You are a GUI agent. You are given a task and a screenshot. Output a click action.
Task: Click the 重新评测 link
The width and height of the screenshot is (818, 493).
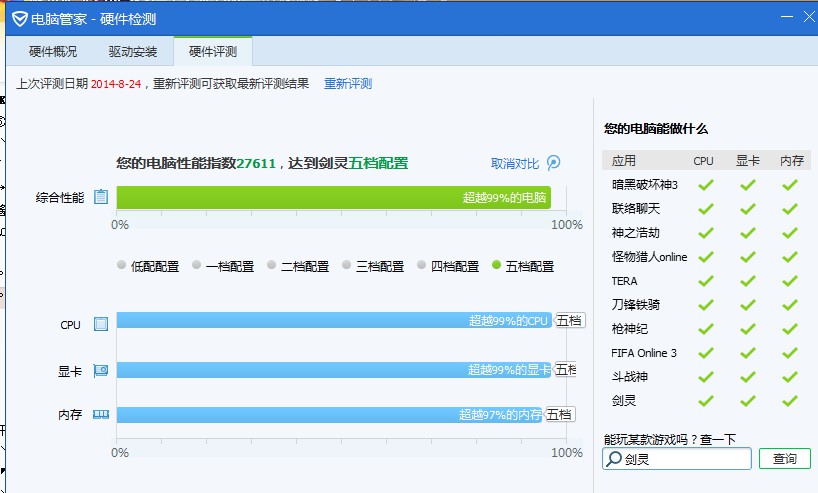348,83
